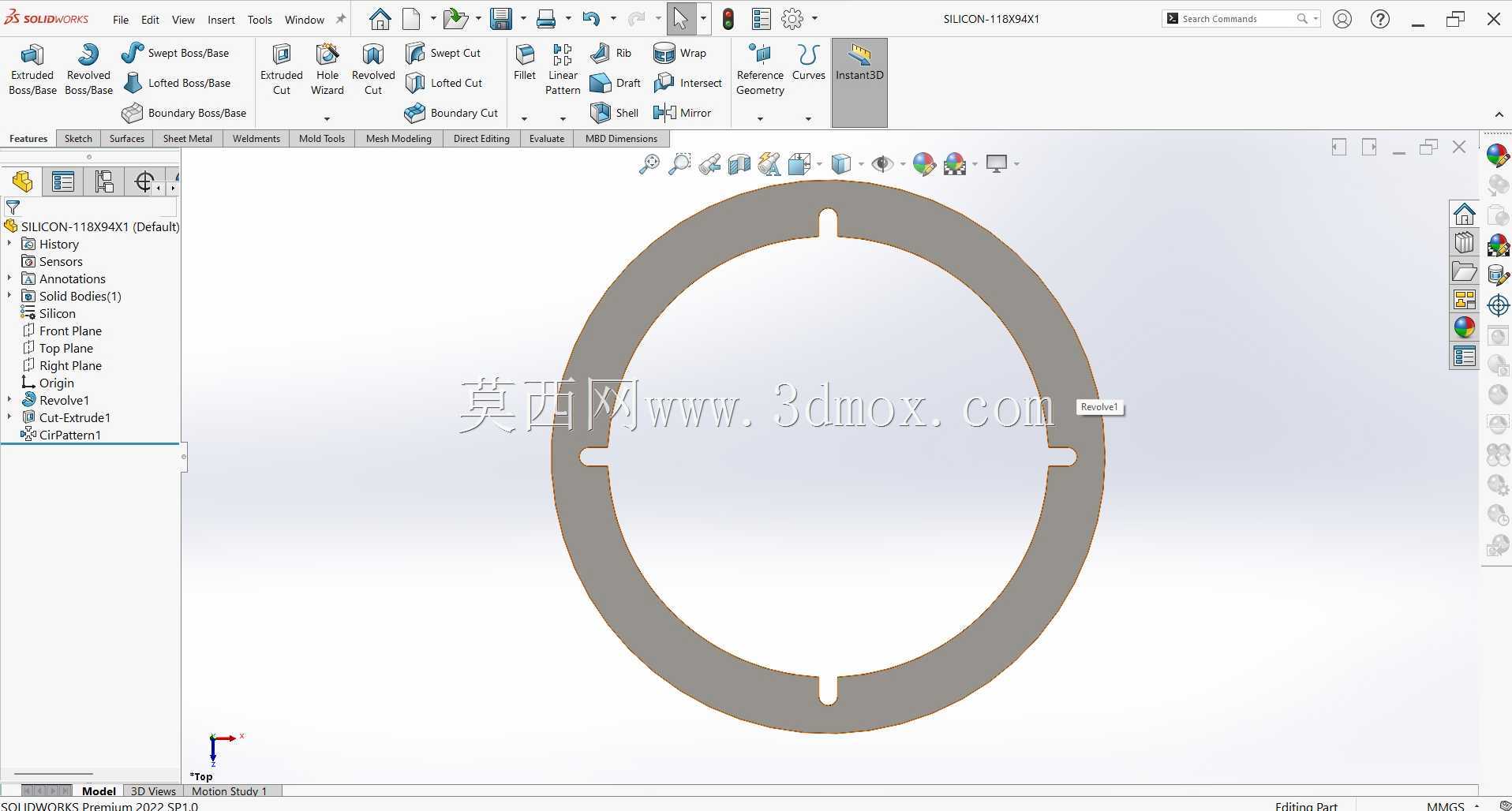
Task: Open the PropertyManager tab
Action: [x=63, y=182]
